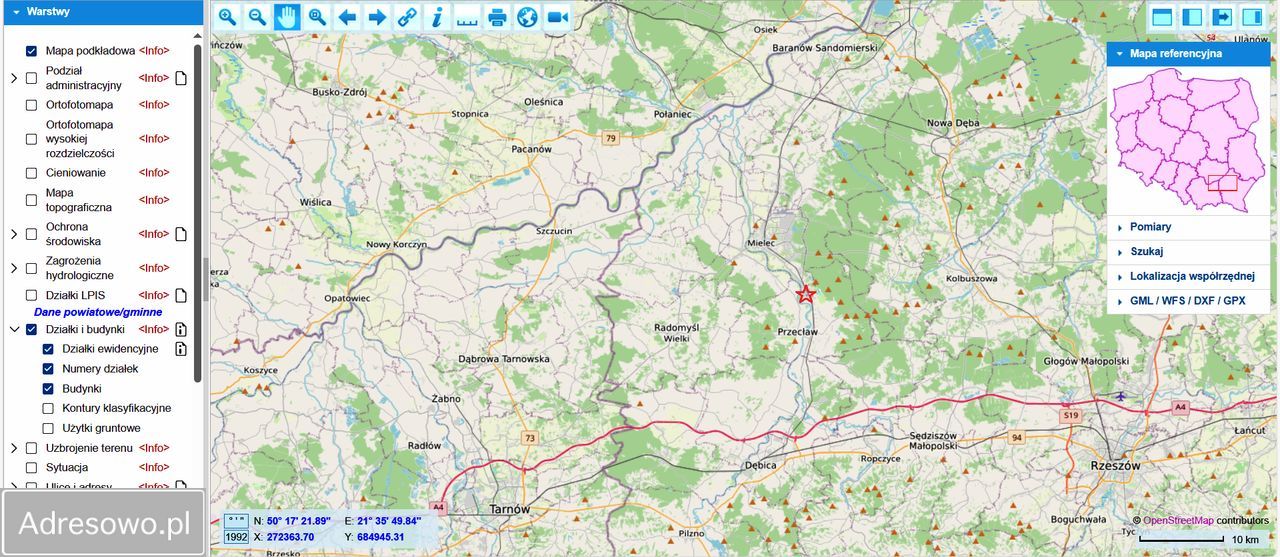This screenshot has width=1280, height=557.
Task: Open document icon next to Działki LPIS
Action: [x=181, y=295]
